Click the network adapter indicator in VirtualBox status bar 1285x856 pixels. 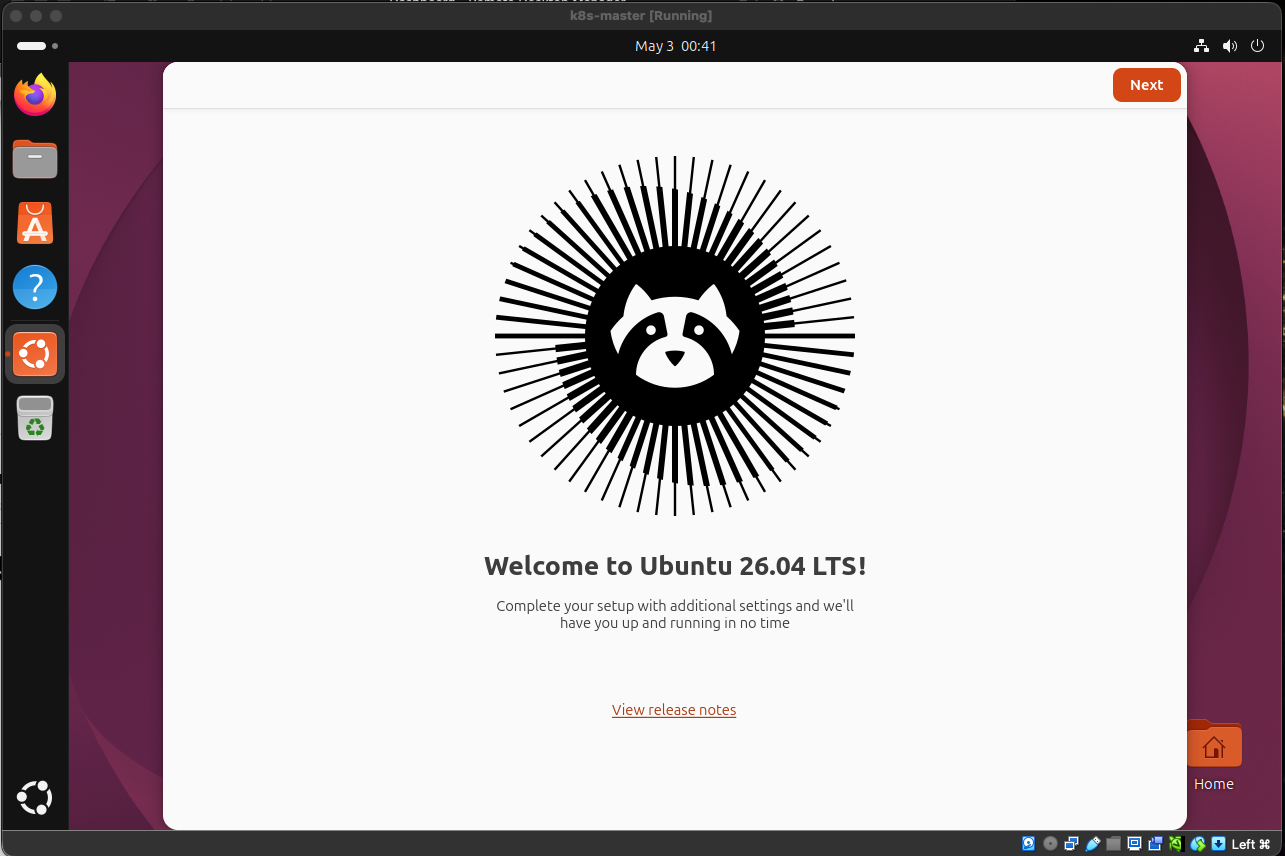click(1072, 844)
